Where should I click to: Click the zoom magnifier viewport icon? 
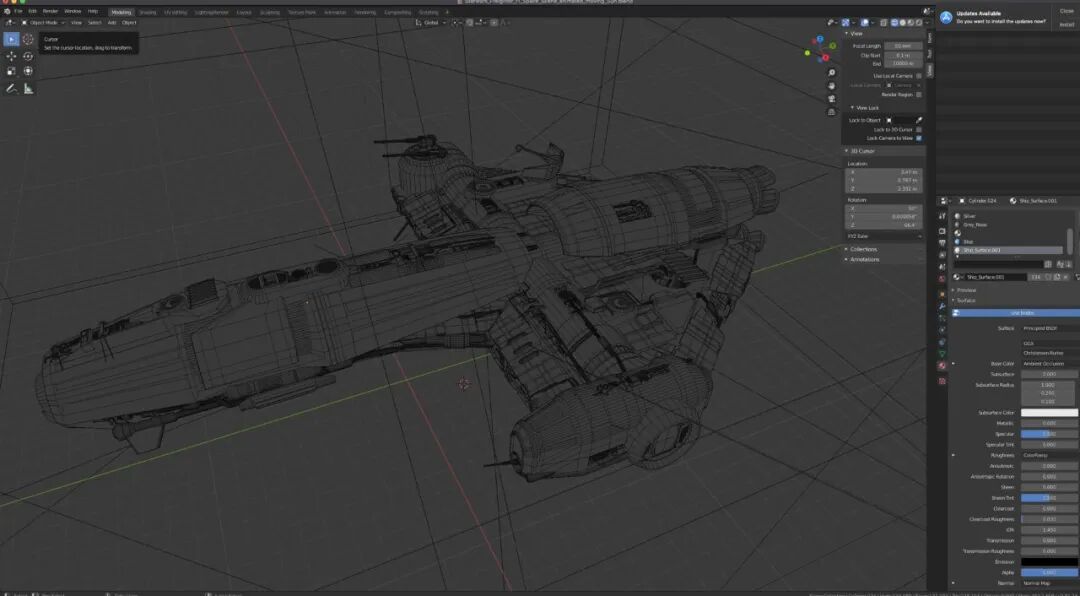click(831, 73)
